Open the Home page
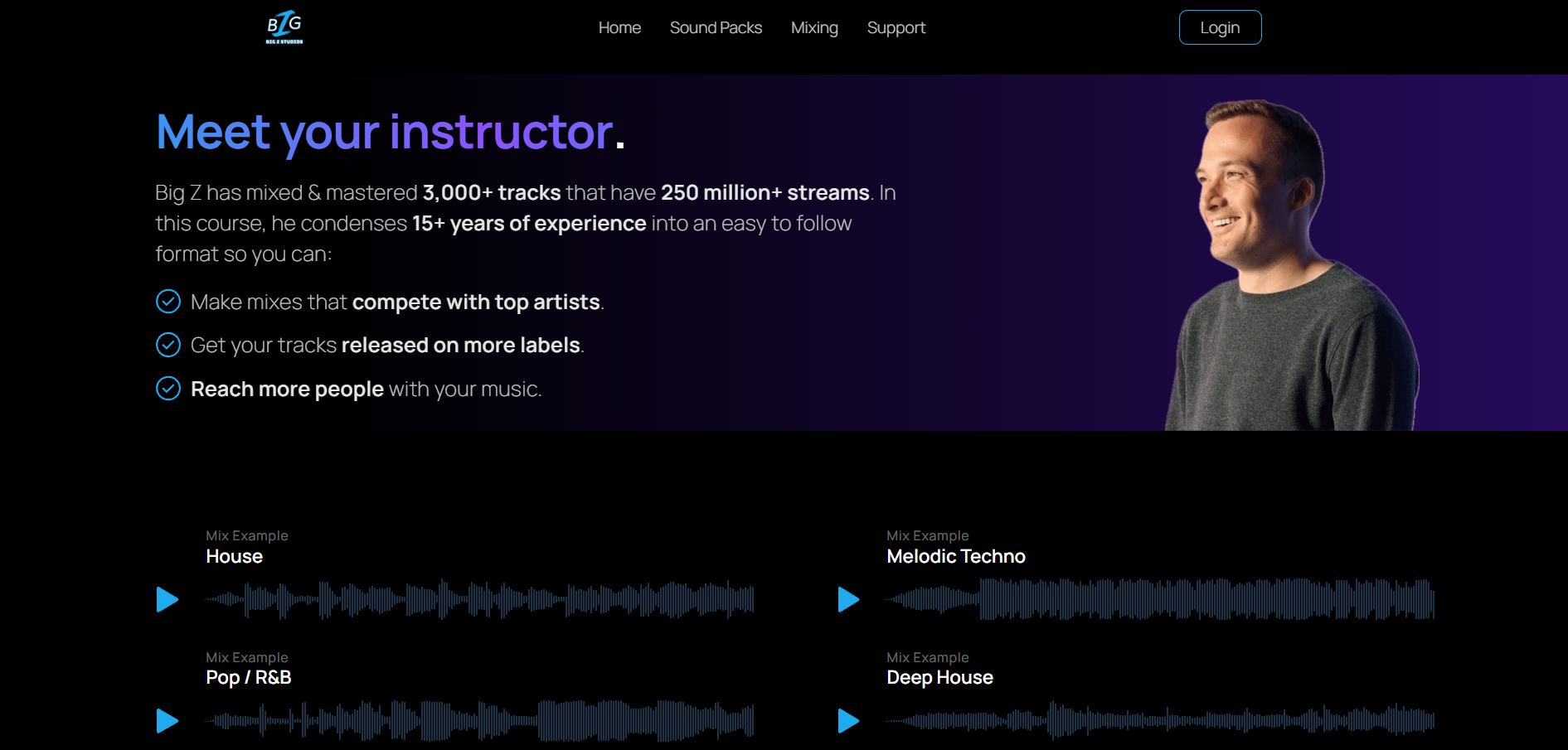This screenshot has height=750, width=1568. click(619, 27)
